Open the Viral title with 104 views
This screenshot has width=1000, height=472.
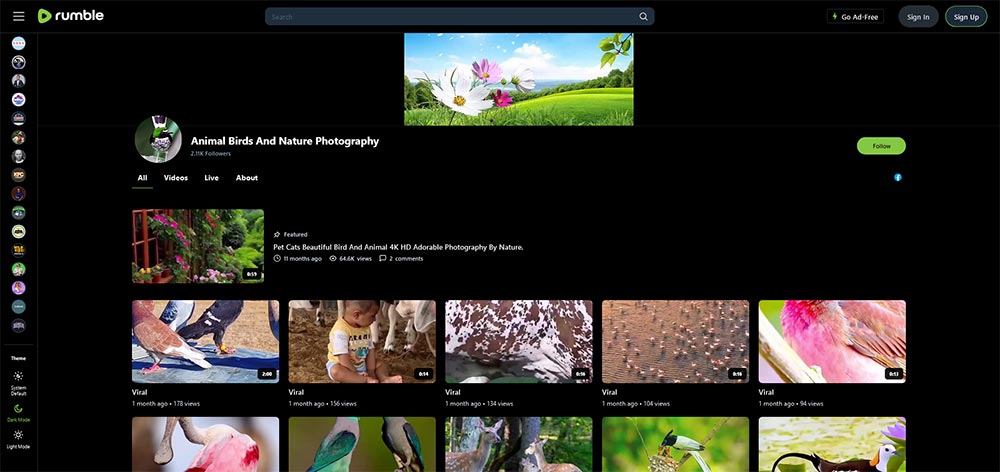610,392
